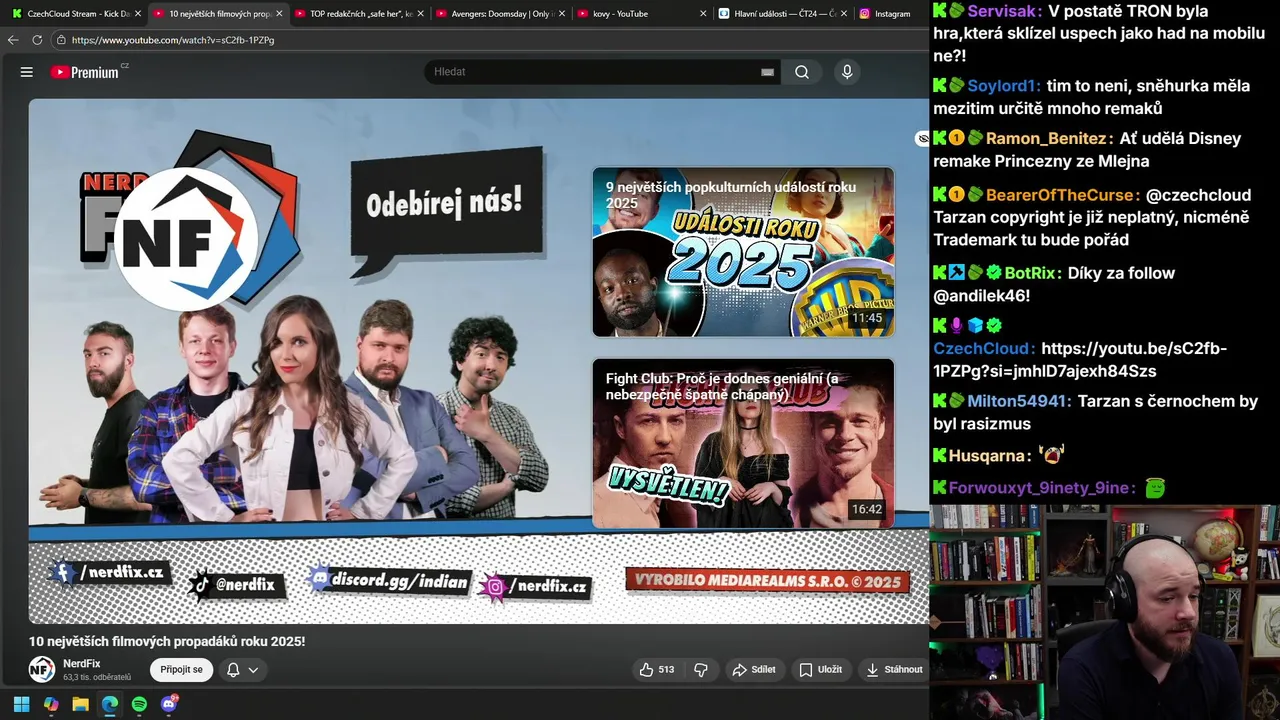Click the NerdFix channel avatar below the video
1280x720 pixels.
point(42,669)
